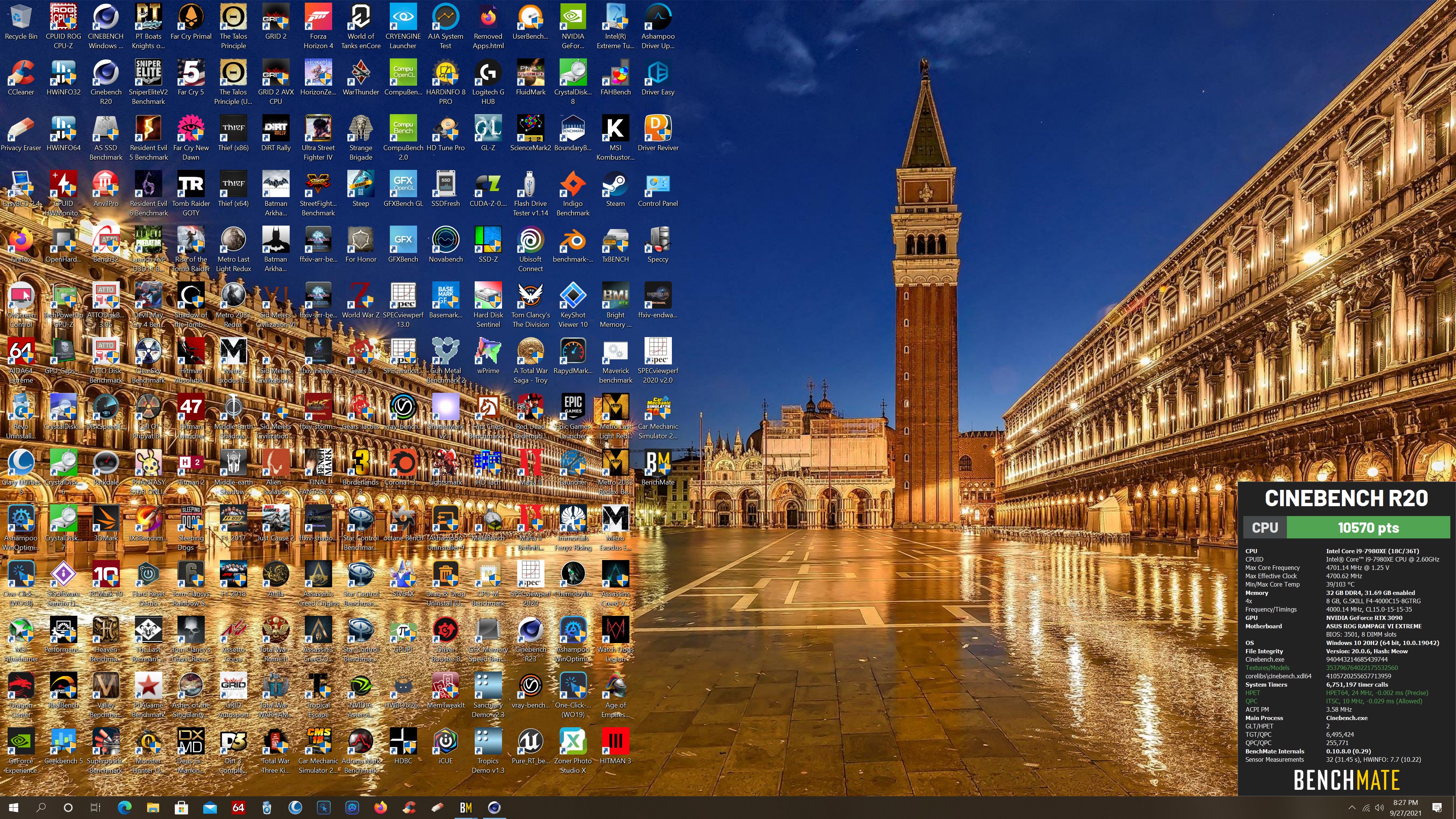
Task: Launch HD Tune Pro from the desktop
Action: (x=446, y=134)
